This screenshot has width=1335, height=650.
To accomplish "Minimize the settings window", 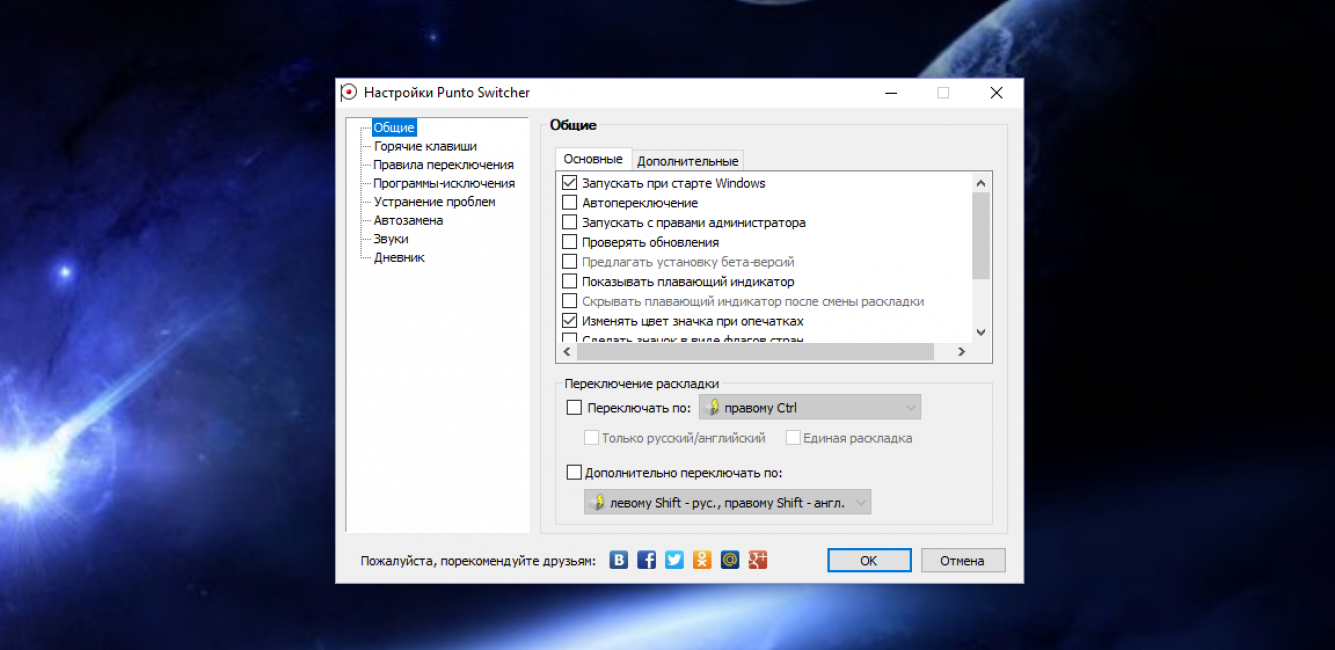I will click(890, 93).
